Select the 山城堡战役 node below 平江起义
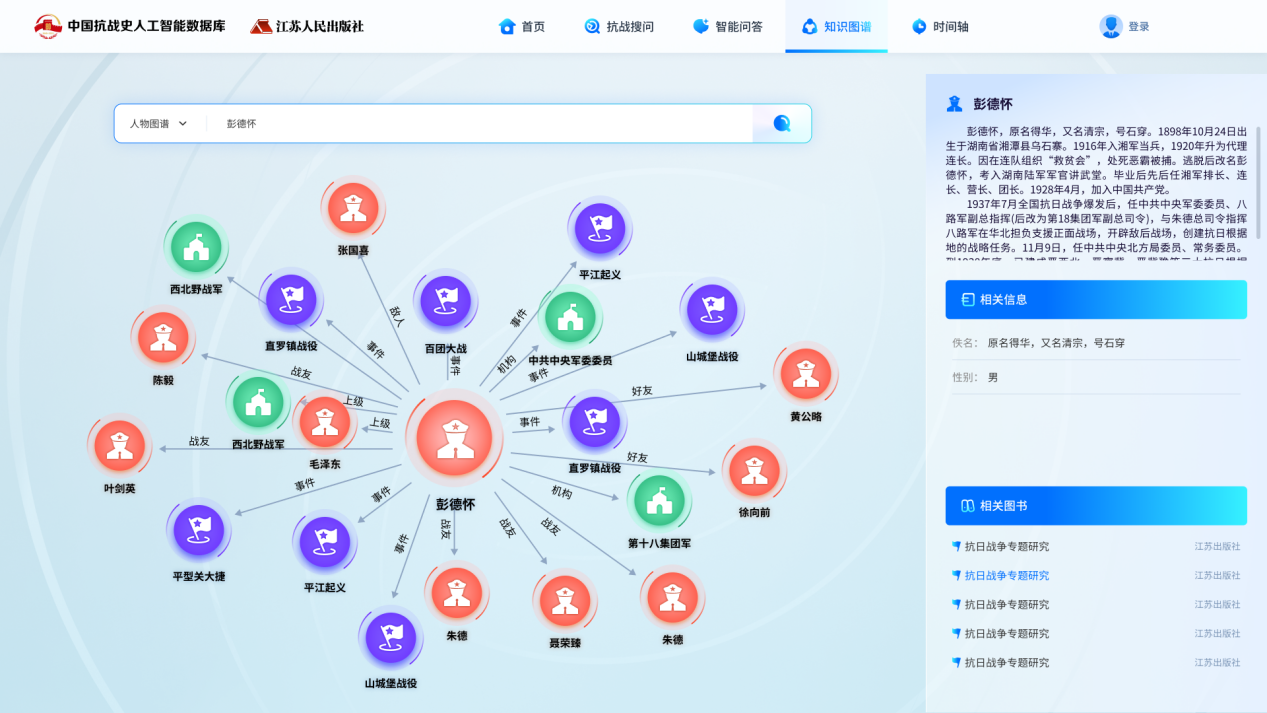The image size is (1267, 713). click(x=390, y=638)
